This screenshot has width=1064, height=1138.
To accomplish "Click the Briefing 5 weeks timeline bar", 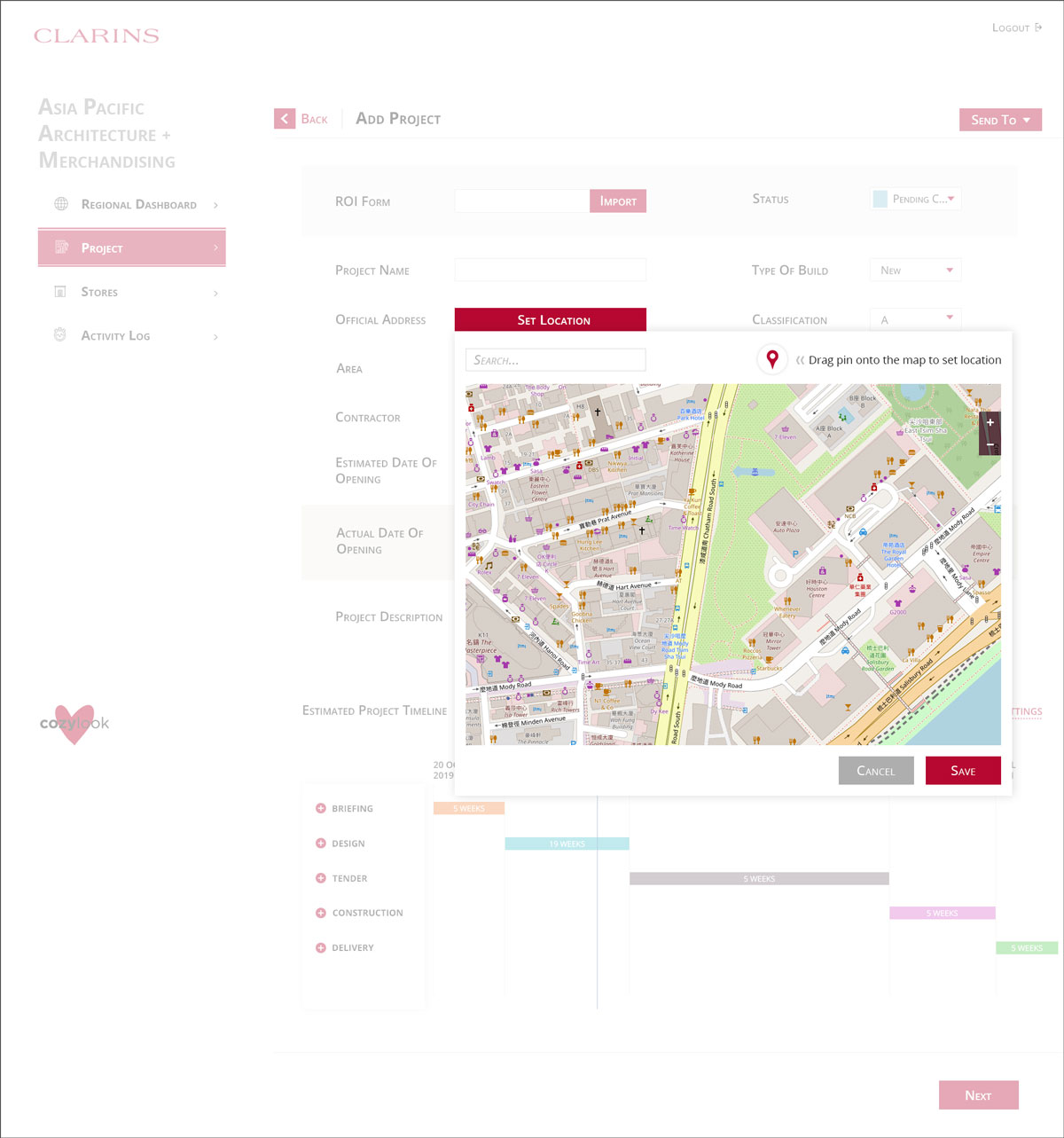I will click(469, 808).
